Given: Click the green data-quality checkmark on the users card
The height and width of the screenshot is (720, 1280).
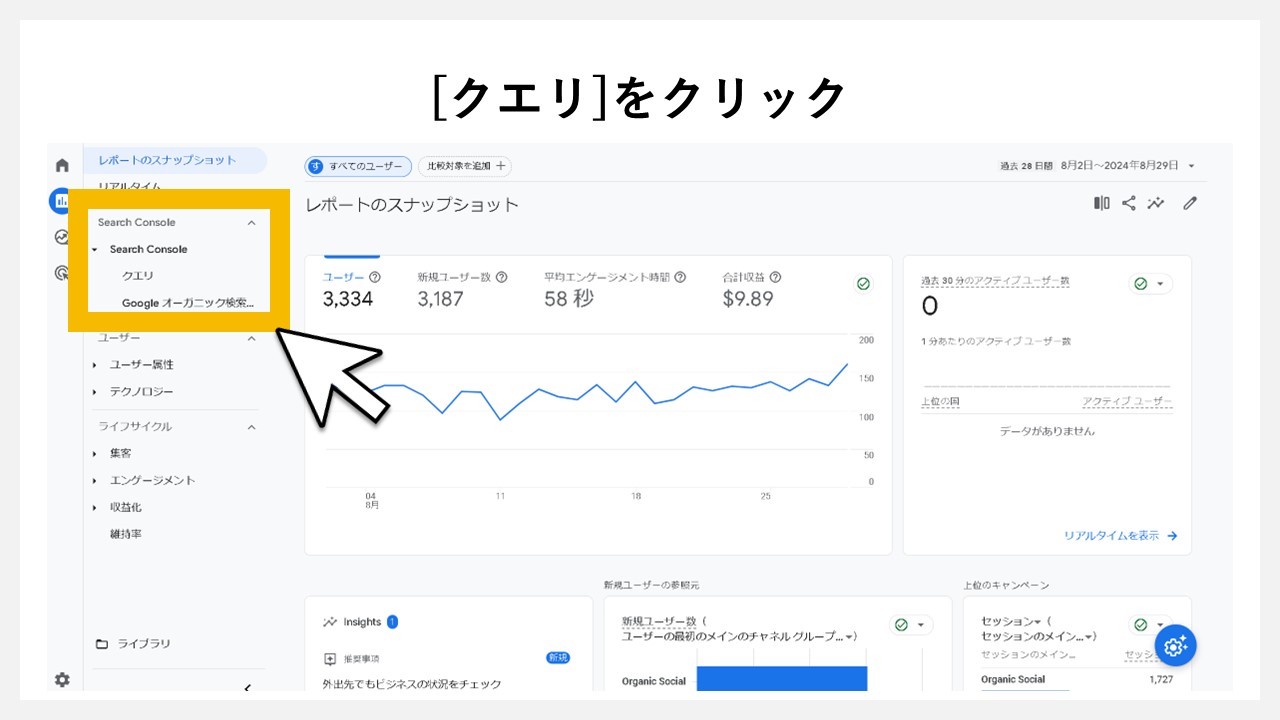Looking at the screenshot, I should click(863, 283).
